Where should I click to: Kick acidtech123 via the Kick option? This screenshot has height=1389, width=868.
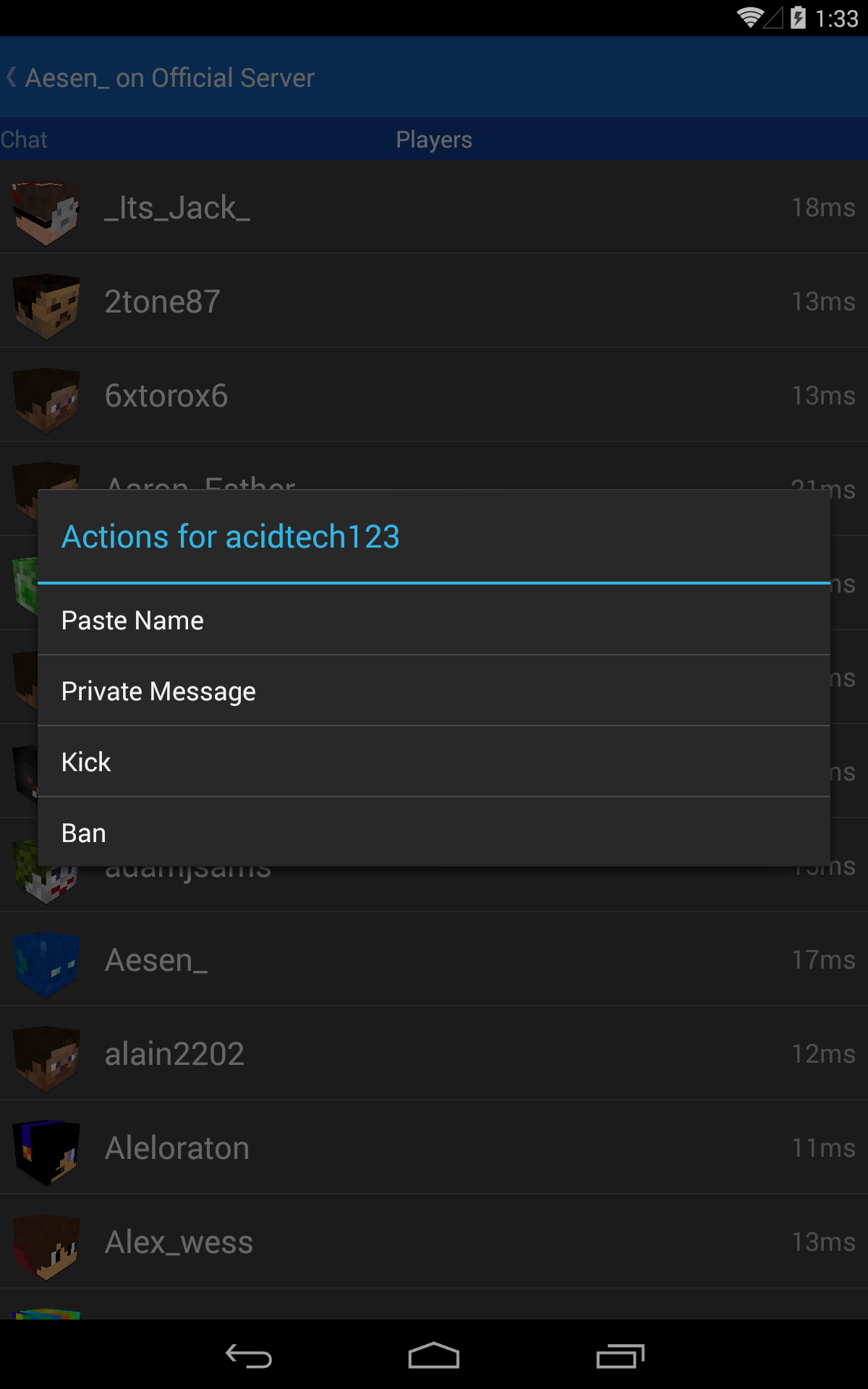coord(434,762)
